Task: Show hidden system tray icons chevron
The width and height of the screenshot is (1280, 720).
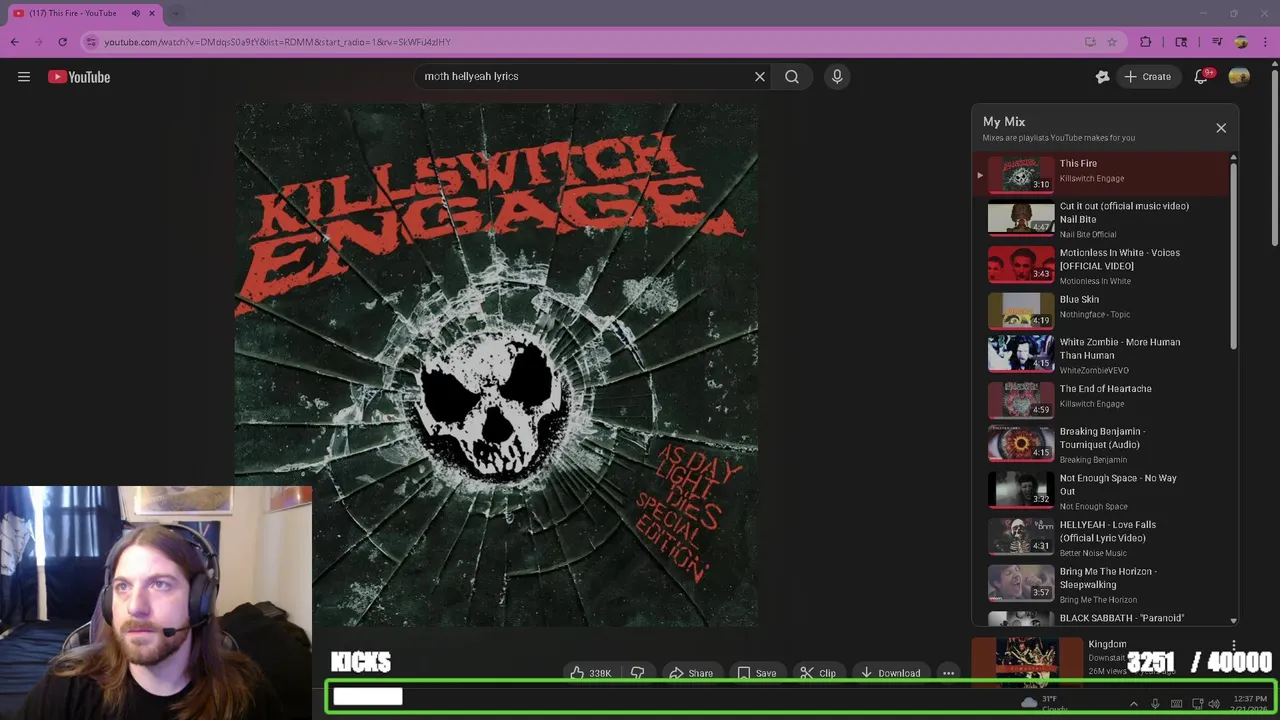Action: pyautogui.click(x=1133, y=704)
